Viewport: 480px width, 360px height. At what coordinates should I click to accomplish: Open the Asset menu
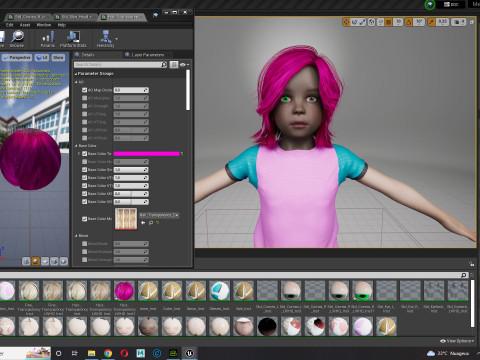(25, 25)
